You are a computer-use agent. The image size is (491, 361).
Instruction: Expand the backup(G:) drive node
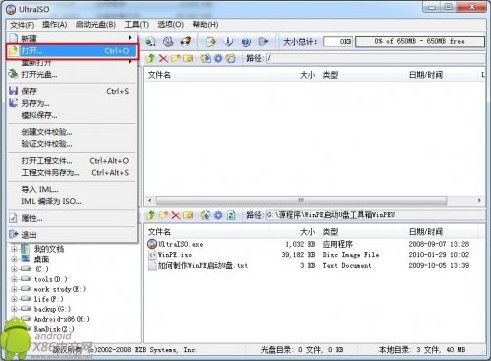tap(14, 309)
